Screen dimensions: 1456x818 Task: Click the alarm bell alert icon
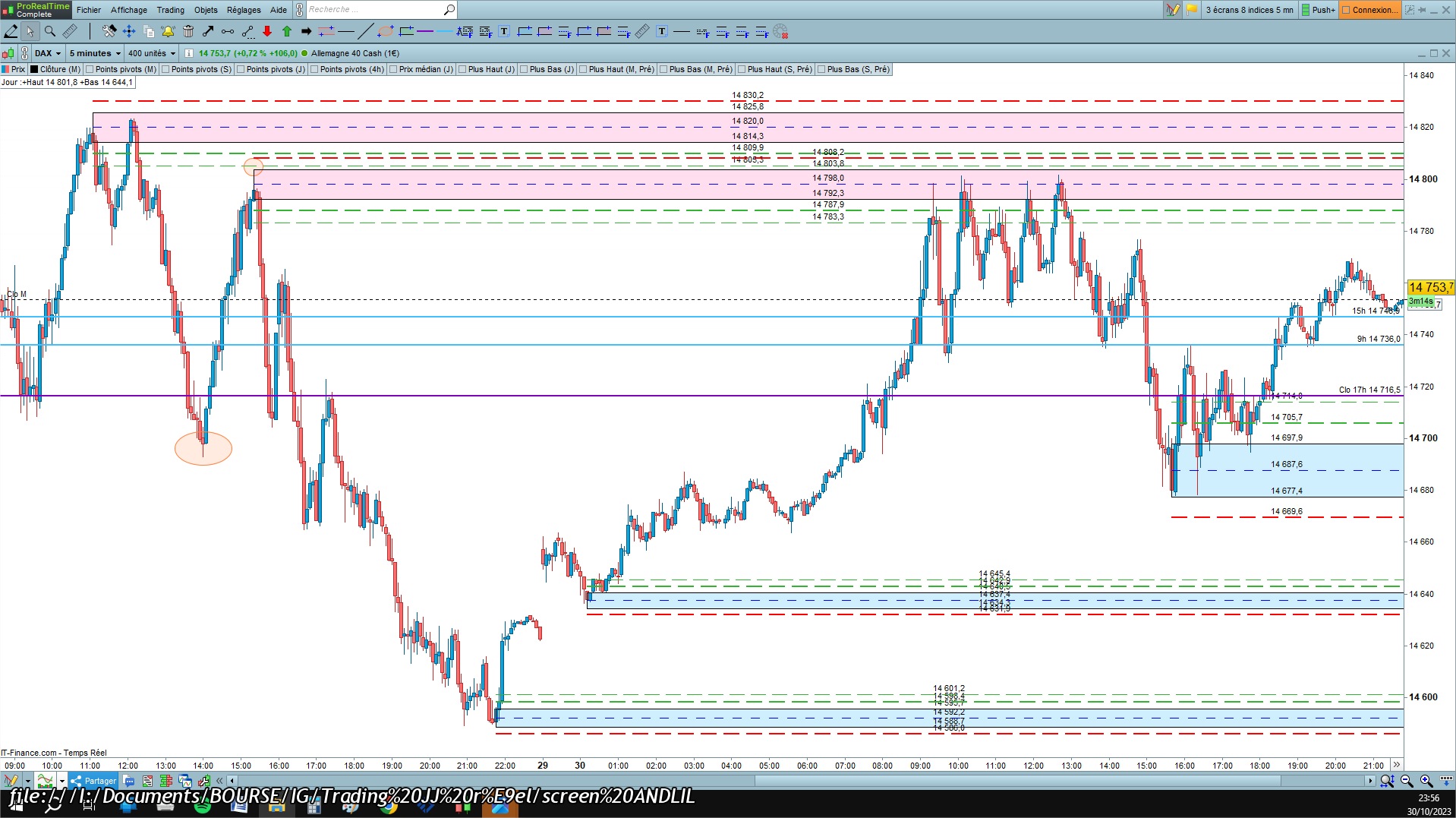[x=169, y=31]
